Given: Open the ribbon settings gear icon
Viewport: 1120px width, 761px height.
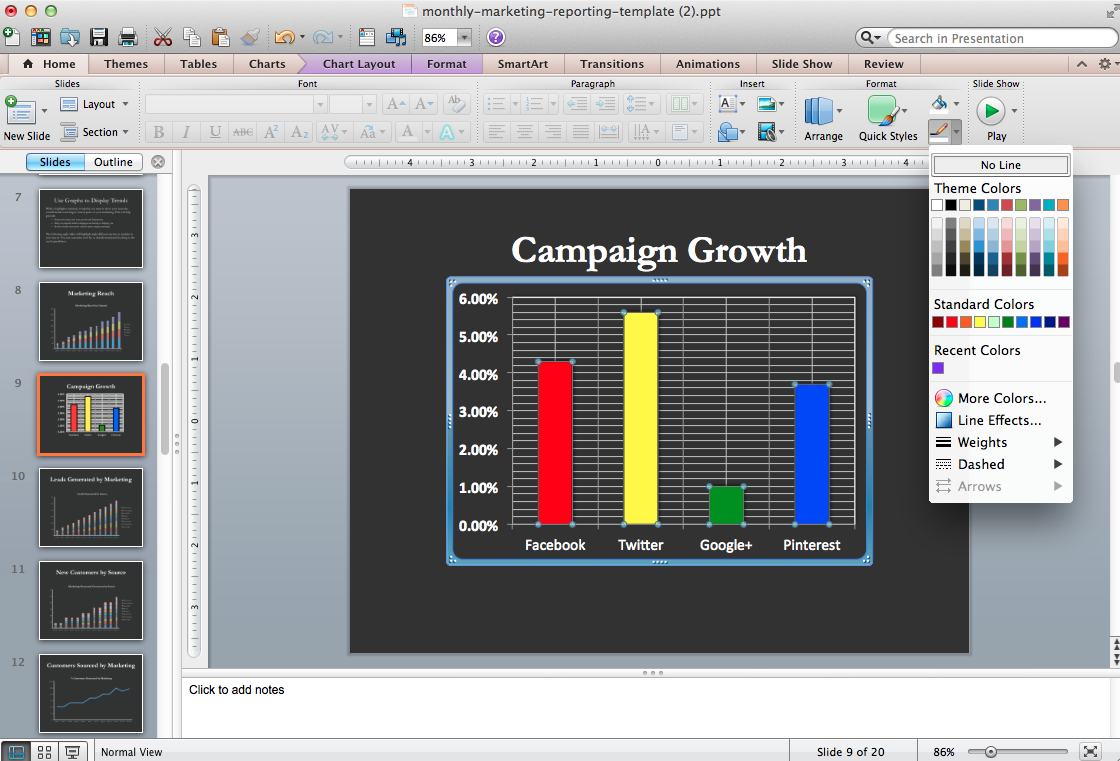Looking at the screenshot, I should click(x=1104, y=64).
